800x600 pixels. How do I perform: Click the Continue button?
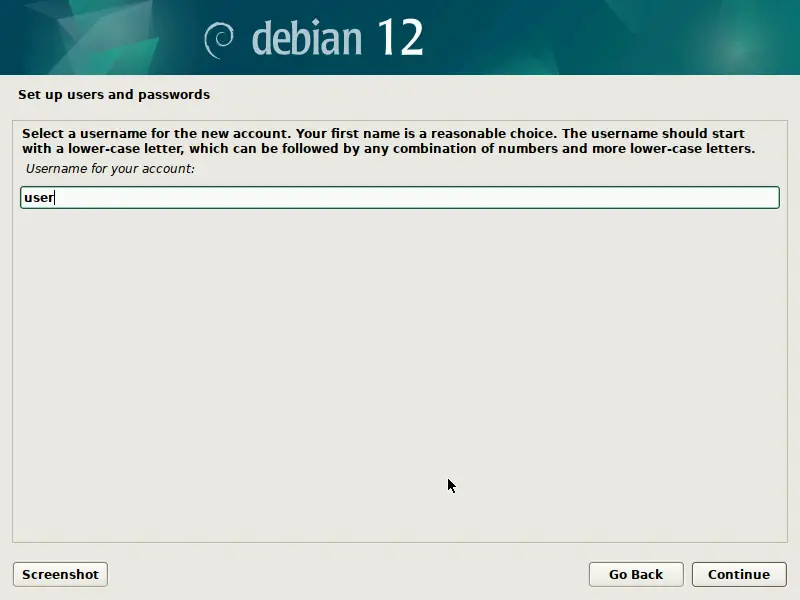[x=739, y=574]
